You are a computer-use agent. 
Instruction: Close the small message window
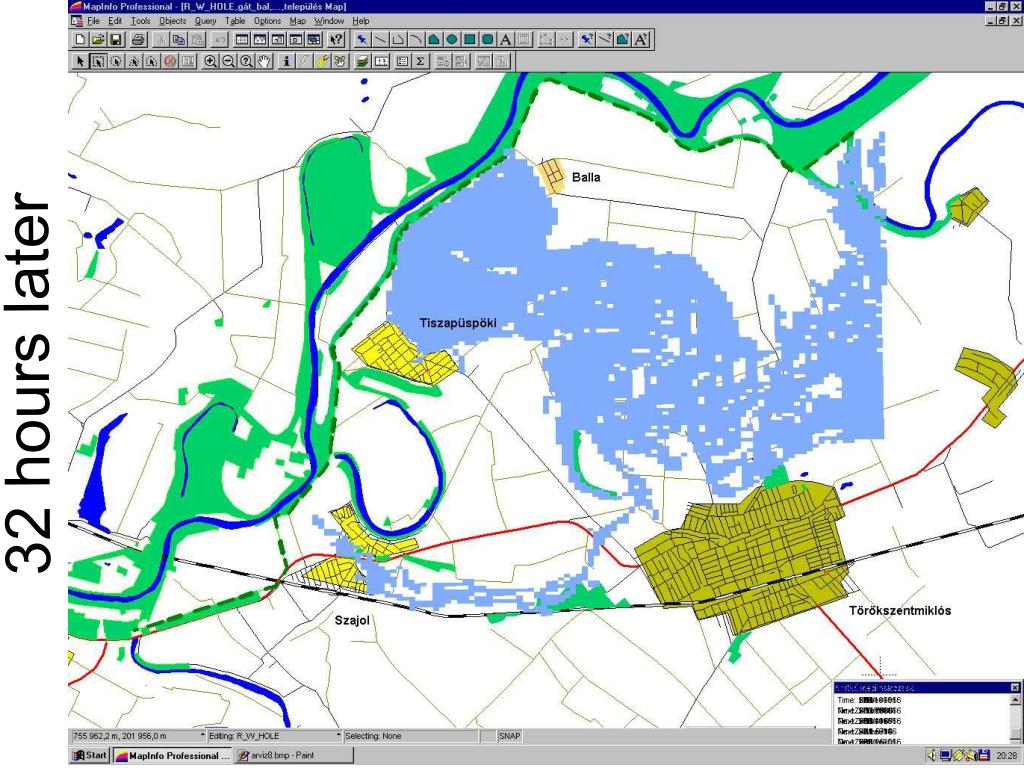click(x=1014, y=688)
